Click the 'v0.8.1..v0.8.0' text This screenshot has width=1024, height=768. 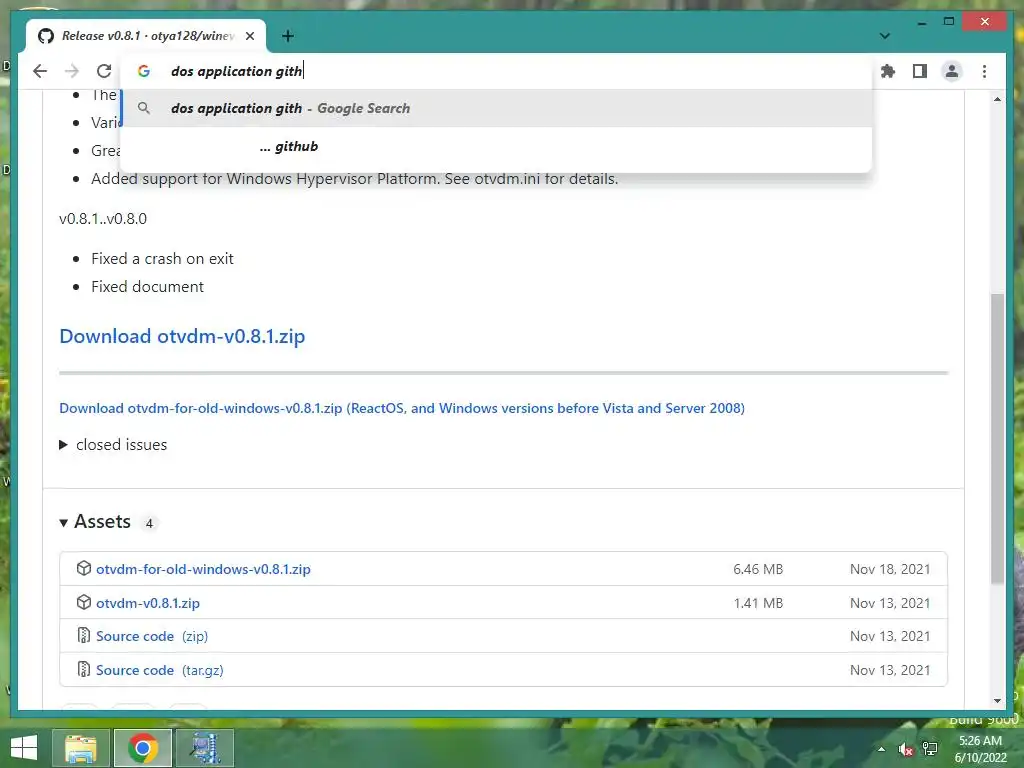[103, 219]
